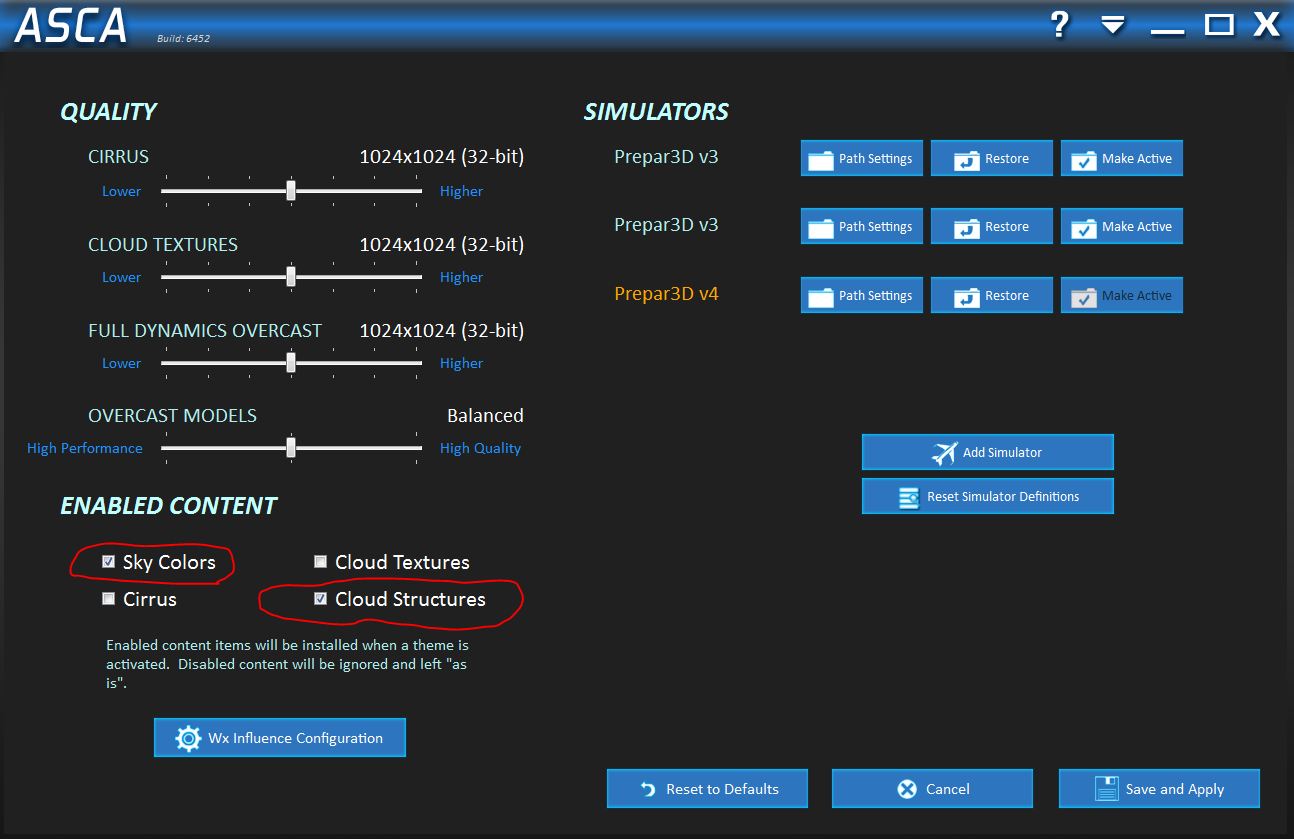Adjust the FULL DYNAMICS OVERCAST slider
1294x839 pixels.
[291, 363]
